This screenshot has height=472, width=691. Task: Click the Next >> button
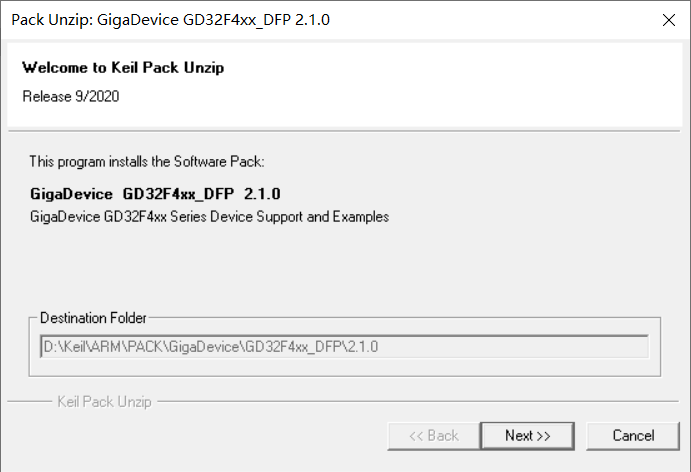(527, 435)
